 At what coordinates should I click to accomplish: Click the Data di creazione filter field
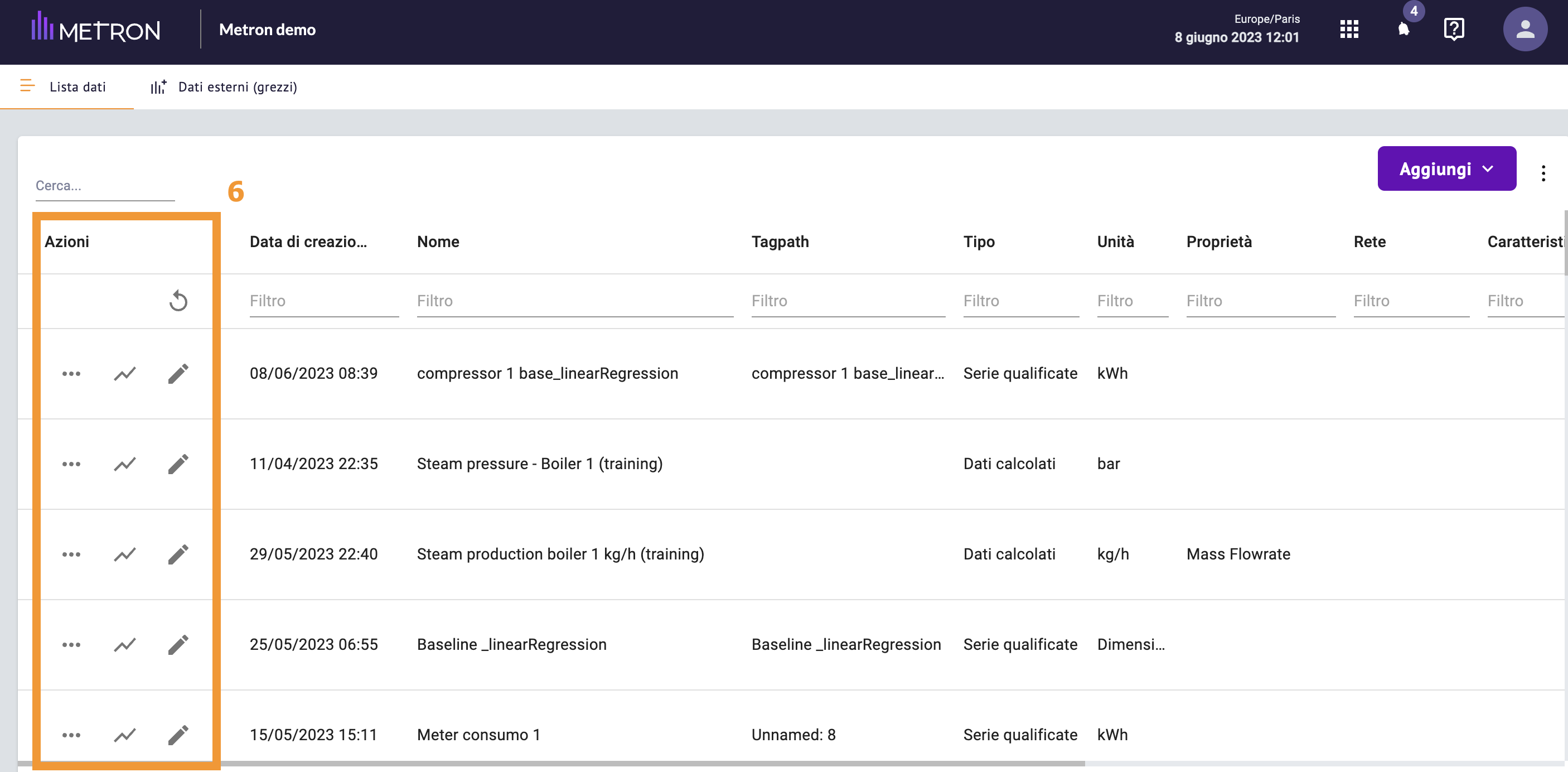(324, 301)
